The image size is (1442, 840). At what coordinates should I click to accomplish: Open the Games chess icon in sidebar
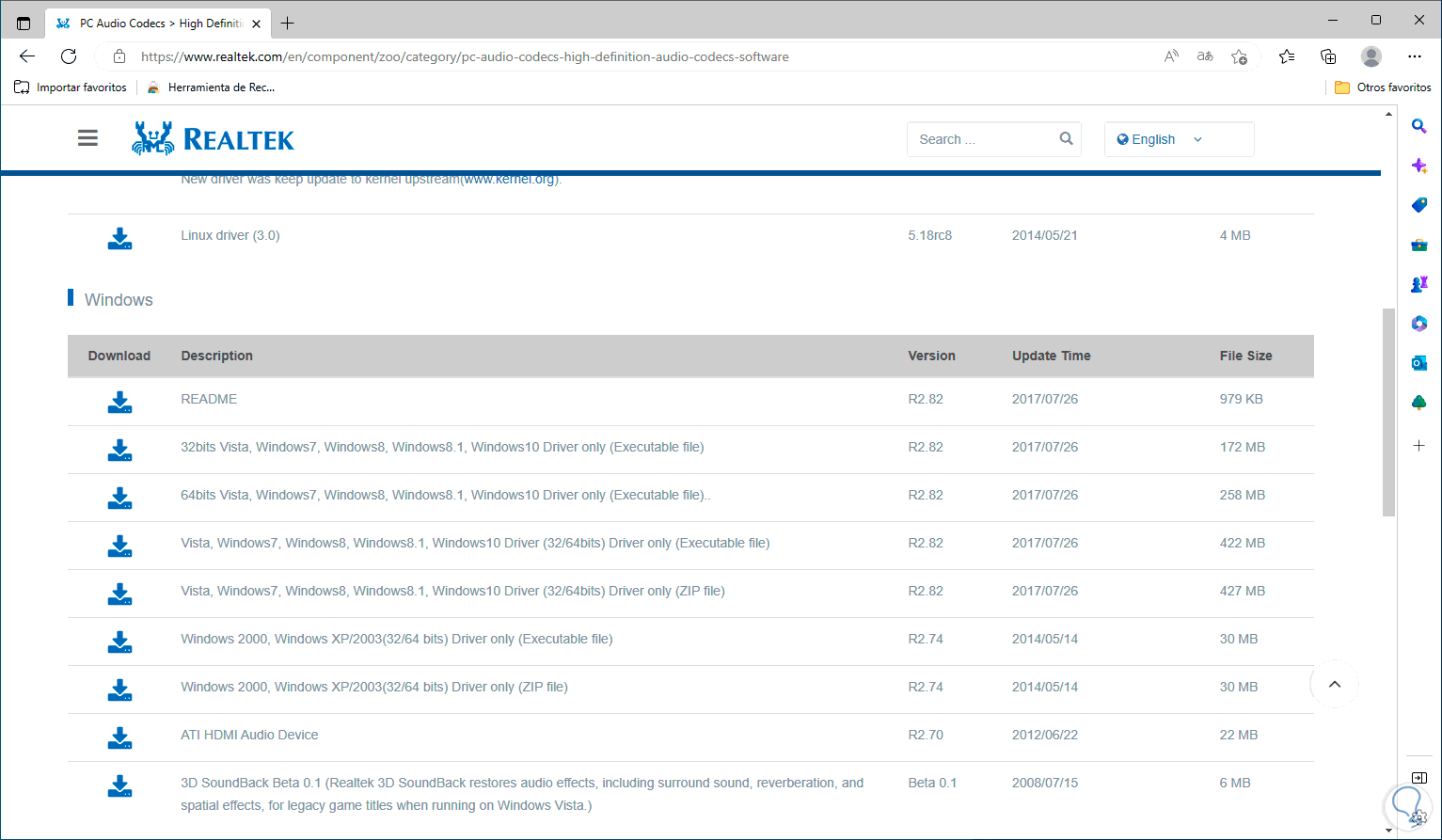pyautogui.click(x=1419, y=284)
